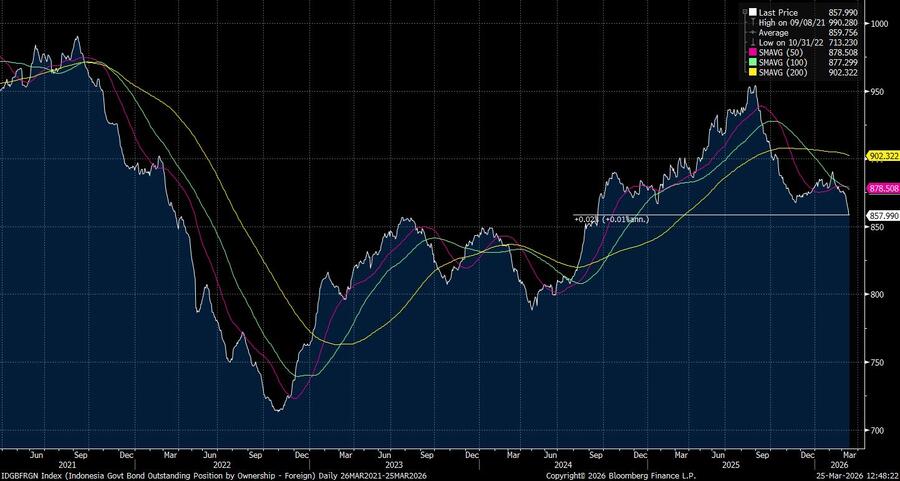Click the yellow 902.322 axis price tag

[884, 156]
